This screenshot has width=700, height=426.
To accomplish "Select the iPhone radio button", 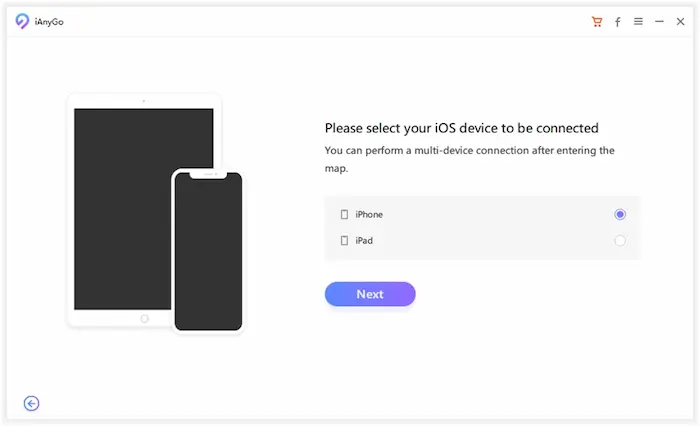I will pos(620,214).
